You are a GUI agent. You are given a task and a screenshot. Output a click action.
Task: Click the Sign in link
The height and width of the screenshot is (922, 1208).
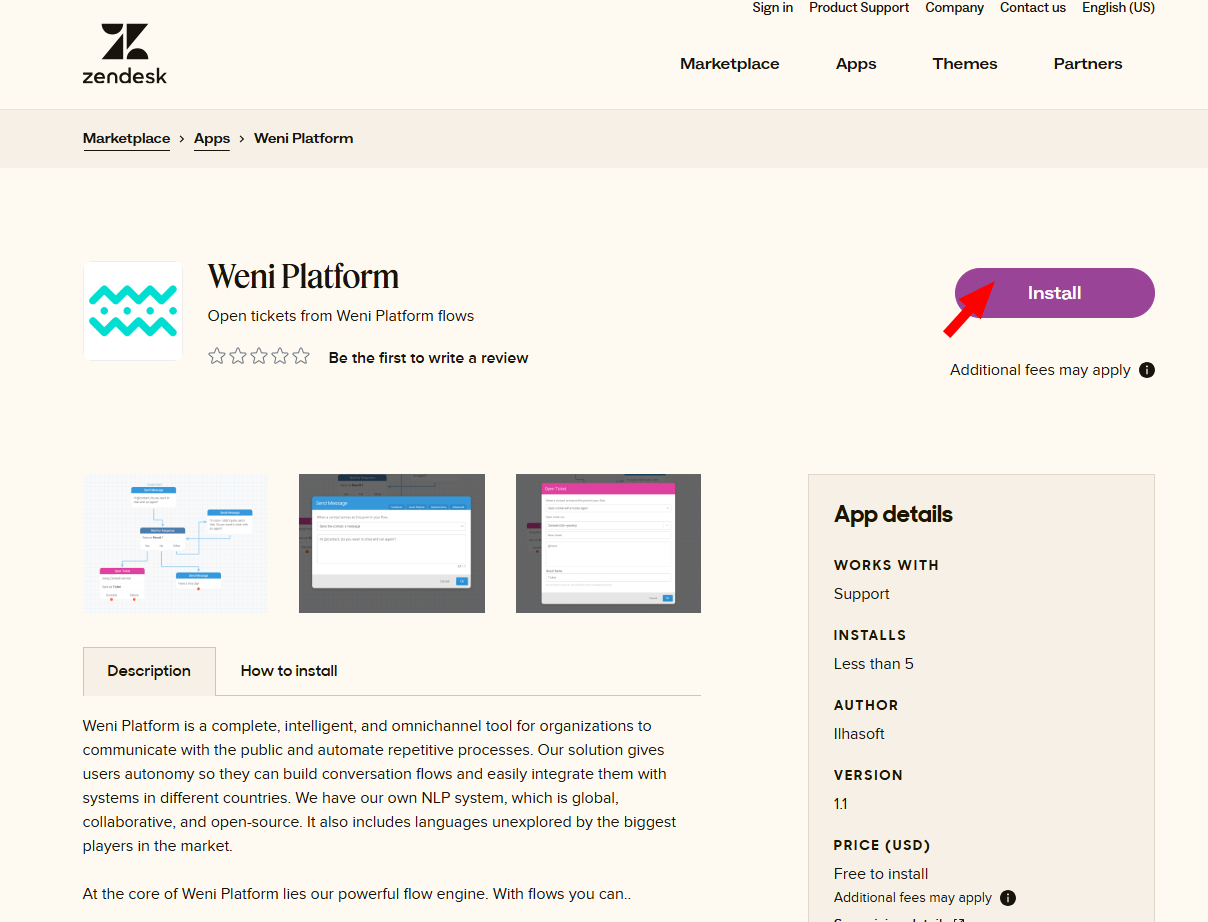pos(773,8)
